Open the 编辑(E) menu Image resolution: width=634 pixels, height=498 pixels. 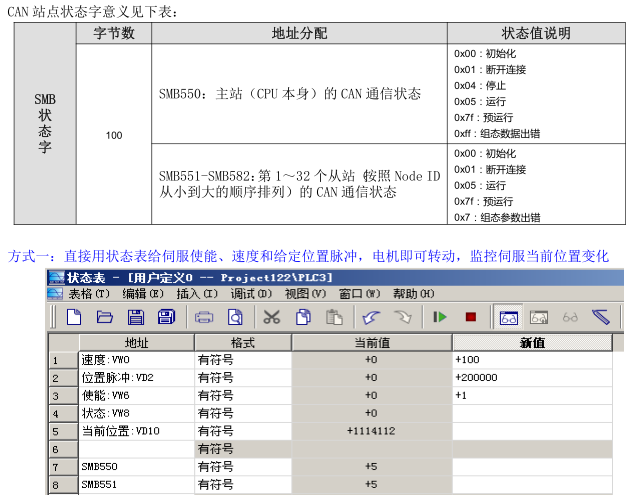click(143, 294)
